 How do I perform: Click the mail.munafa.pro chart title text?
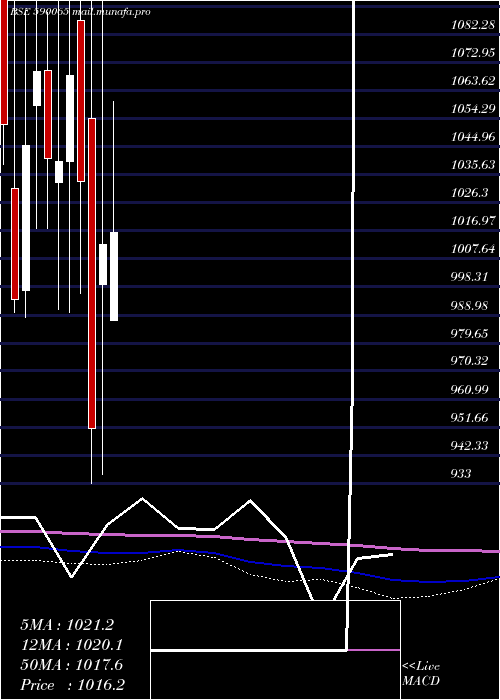(x=111, y=12)
